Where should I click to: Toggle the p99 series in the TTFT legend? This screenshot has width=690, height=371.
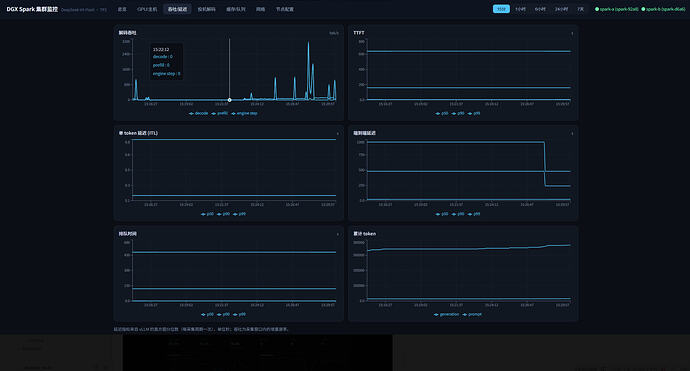click(473, 114)
